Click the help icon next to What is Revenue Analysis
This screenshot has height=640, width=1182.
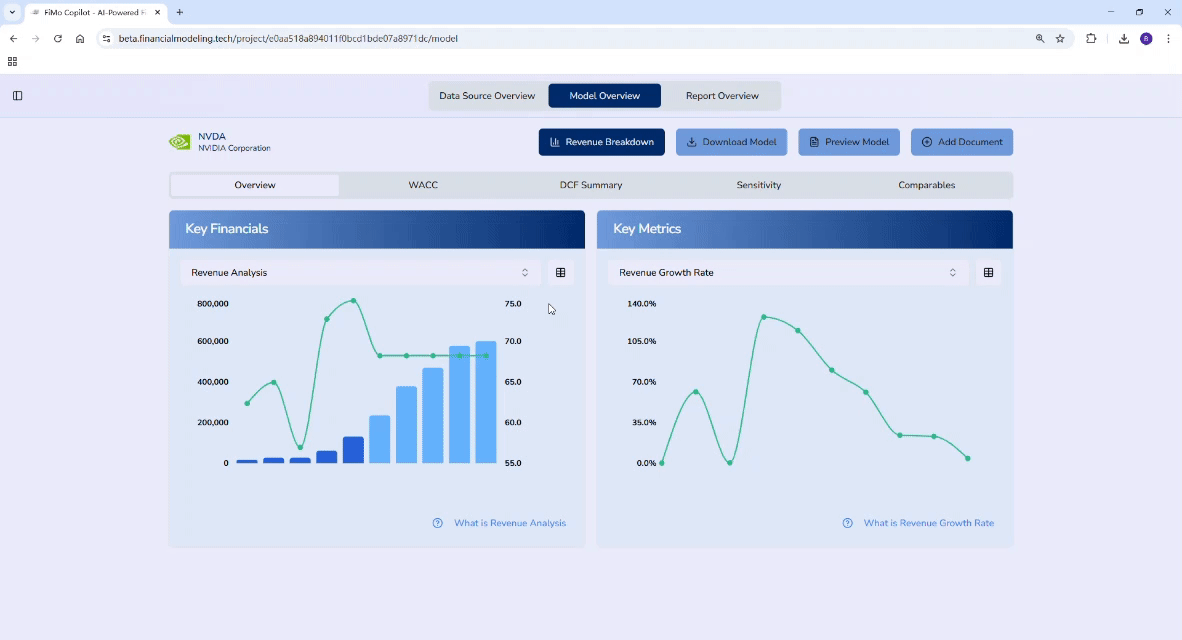pos(437,523)
